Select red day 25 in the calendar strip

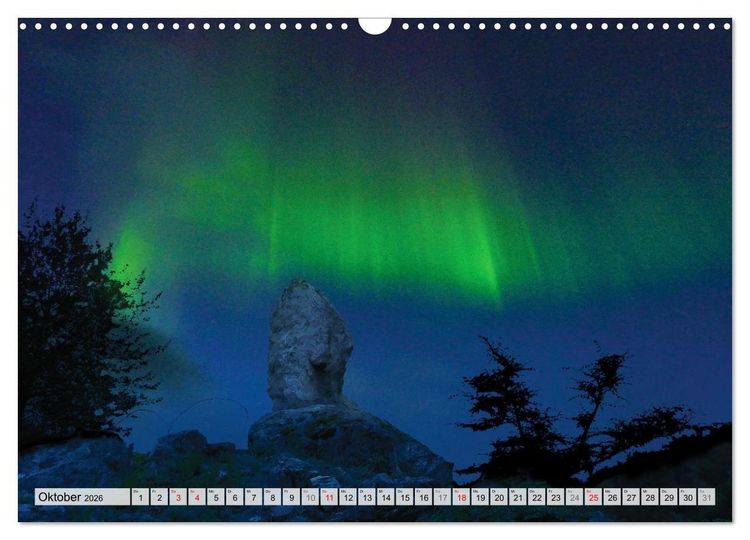point(594,496)
